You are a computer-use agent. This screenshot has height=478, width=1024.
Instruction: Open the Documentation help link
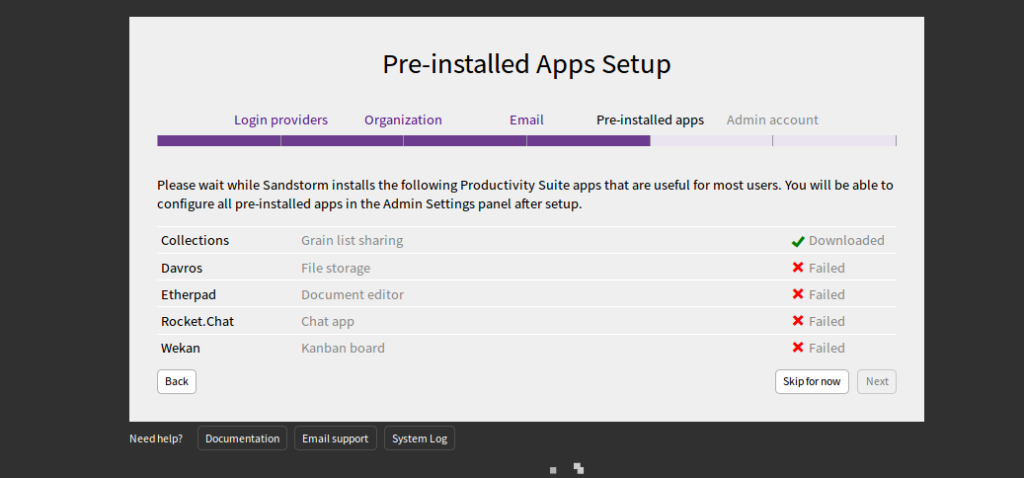coord(242,439)
